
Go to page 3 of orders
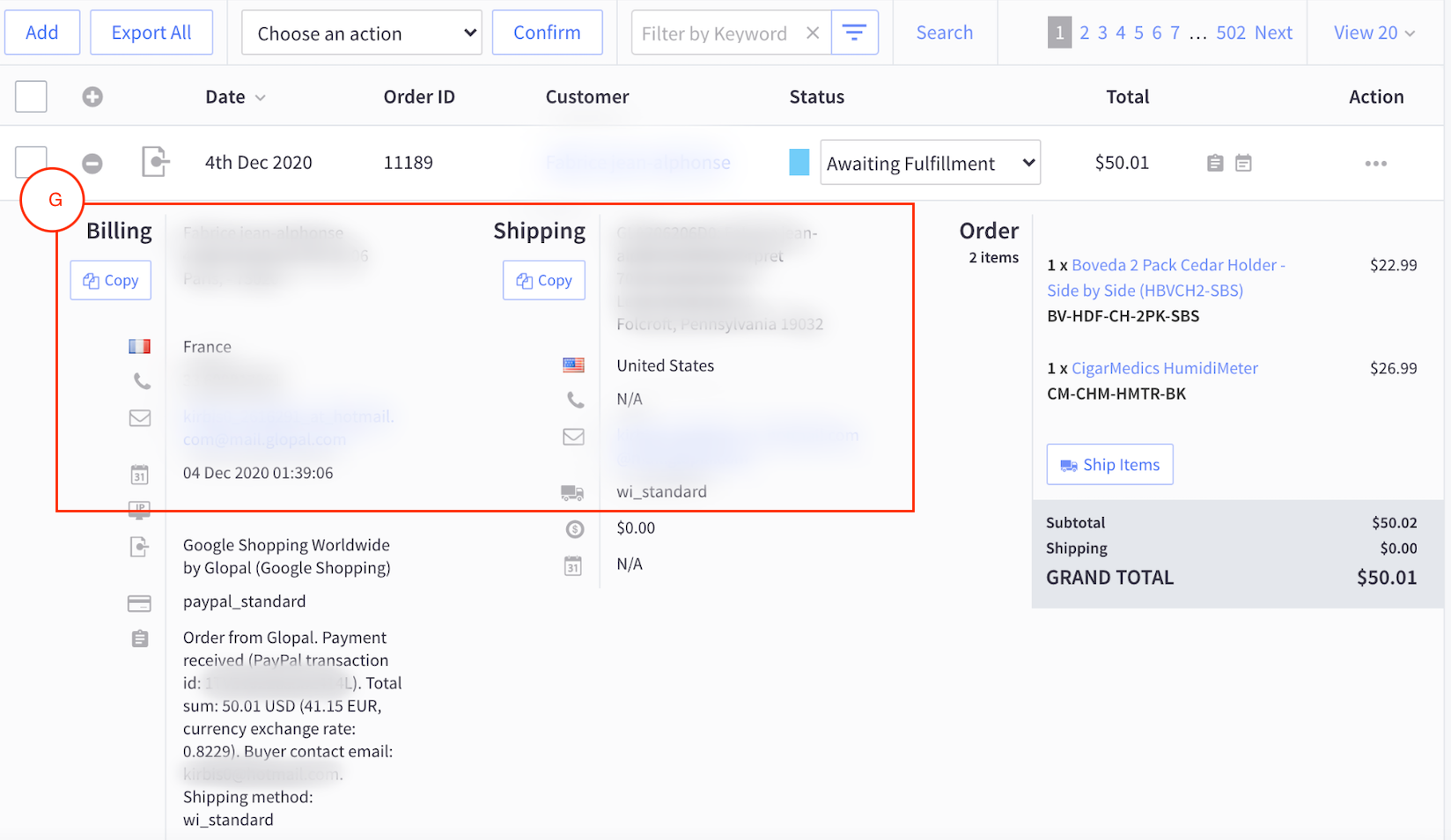tap(1102, 33)
